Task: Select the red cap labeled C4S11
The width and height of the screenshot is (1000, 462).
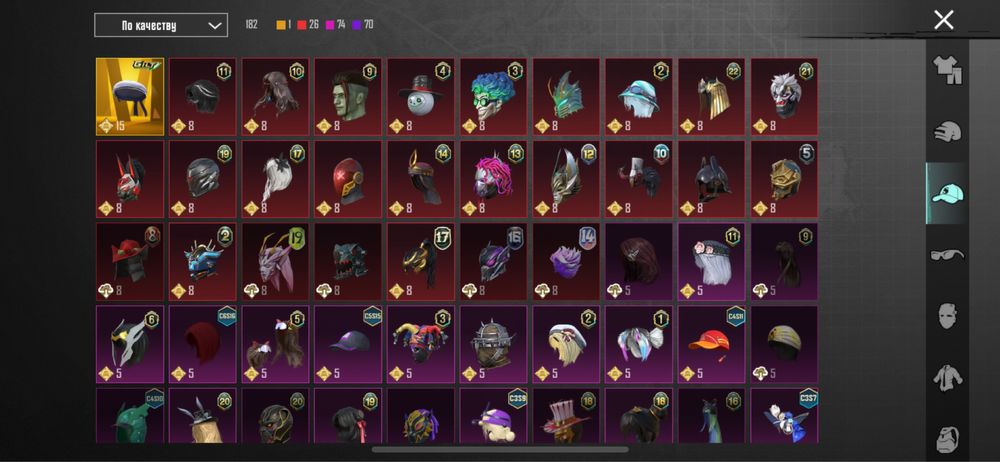Action: [x=712, y=344]
